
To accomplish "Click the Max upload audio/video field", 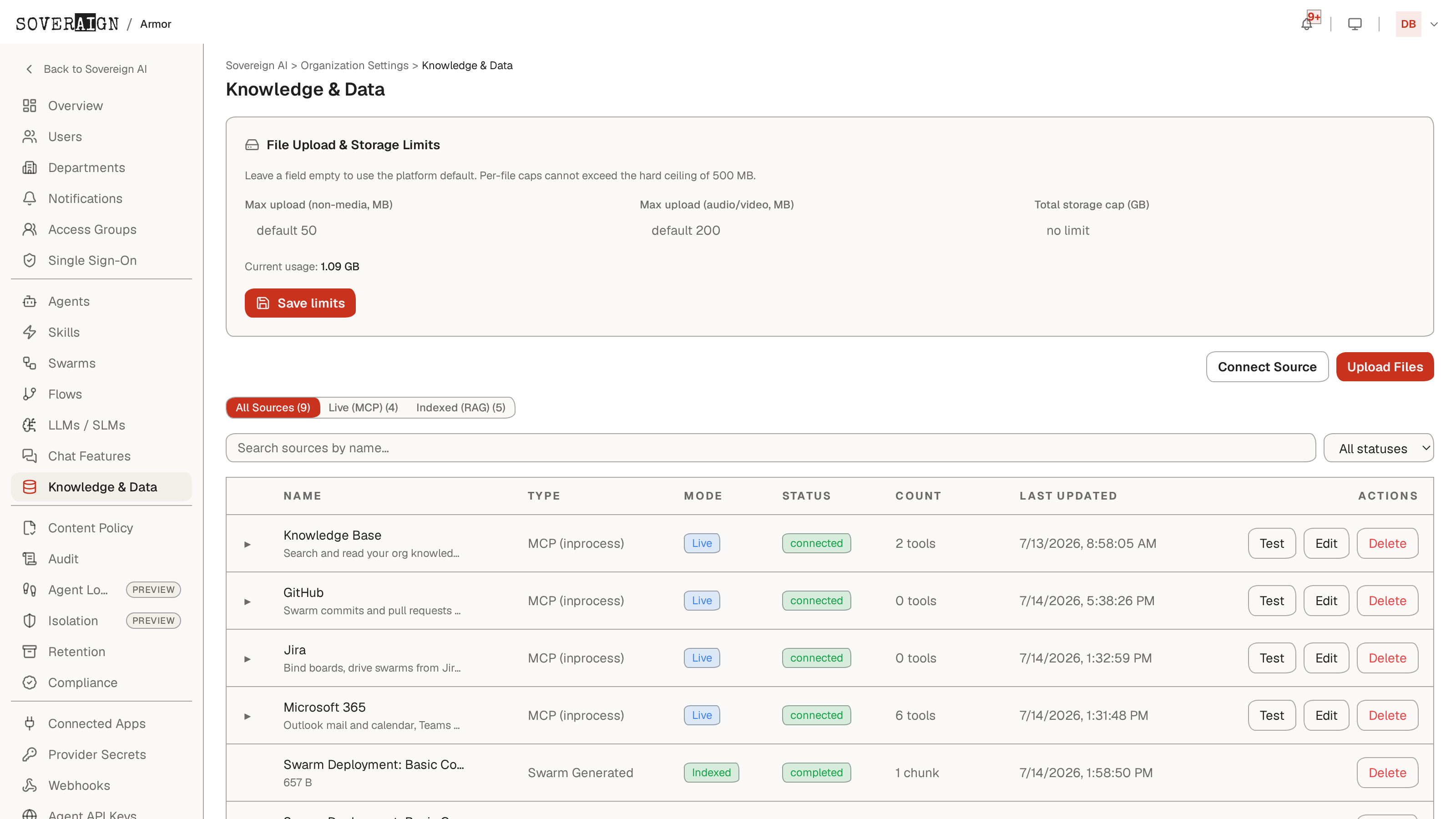I will click(x=830, y=231).
